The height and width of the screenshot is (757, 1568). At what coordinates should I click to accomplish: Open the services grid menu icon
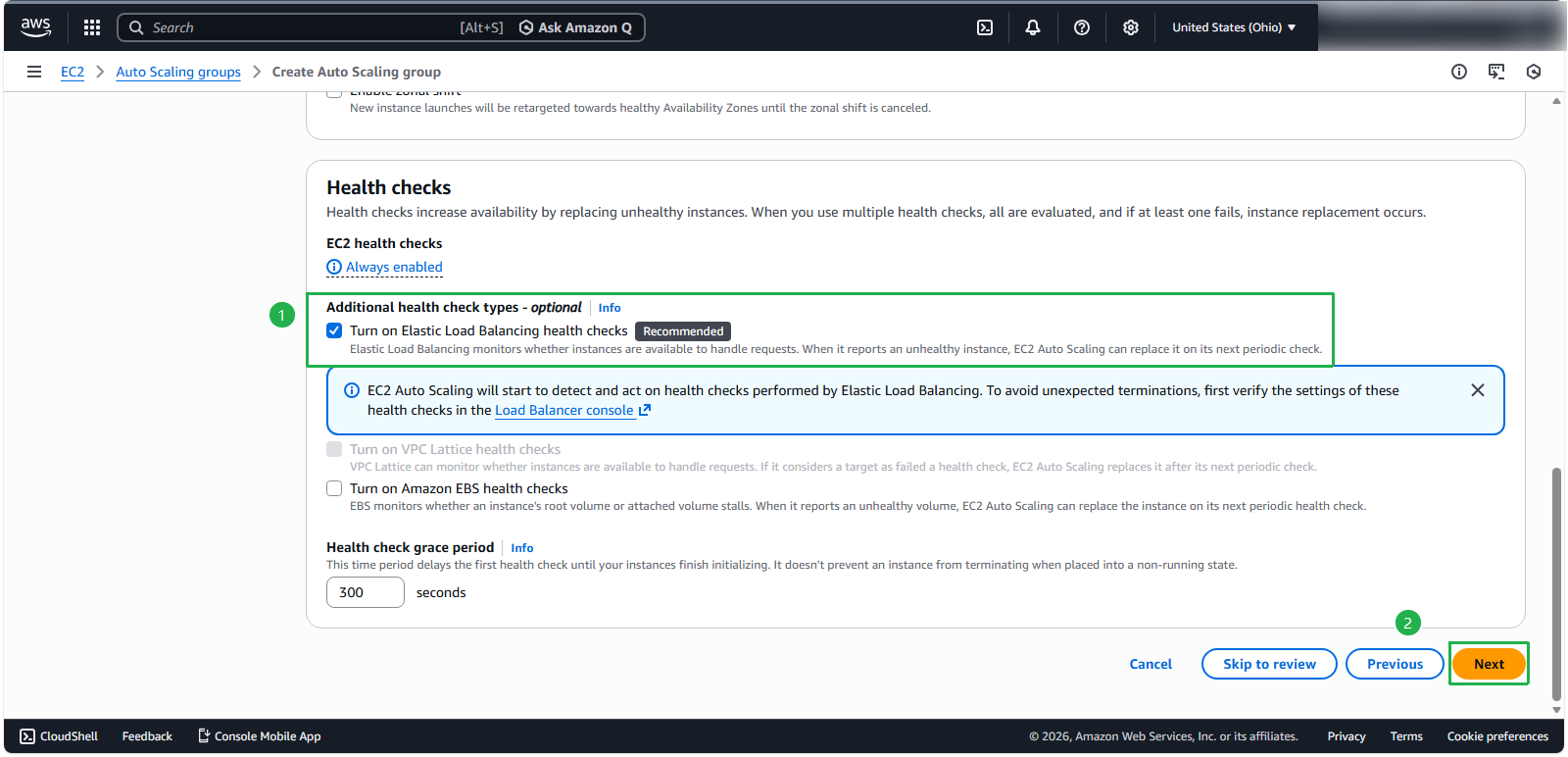pos(92,27)
